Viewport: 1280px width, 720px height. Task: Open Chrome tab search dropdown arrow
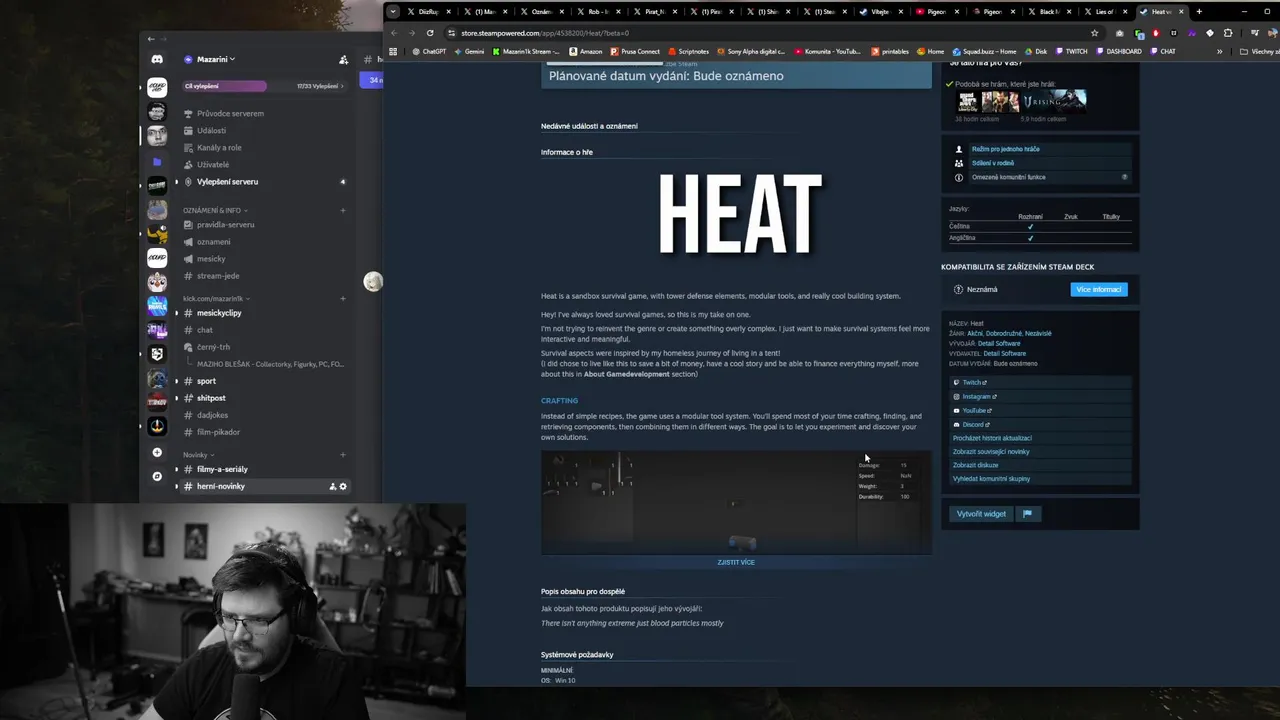(x=393, y=12)
